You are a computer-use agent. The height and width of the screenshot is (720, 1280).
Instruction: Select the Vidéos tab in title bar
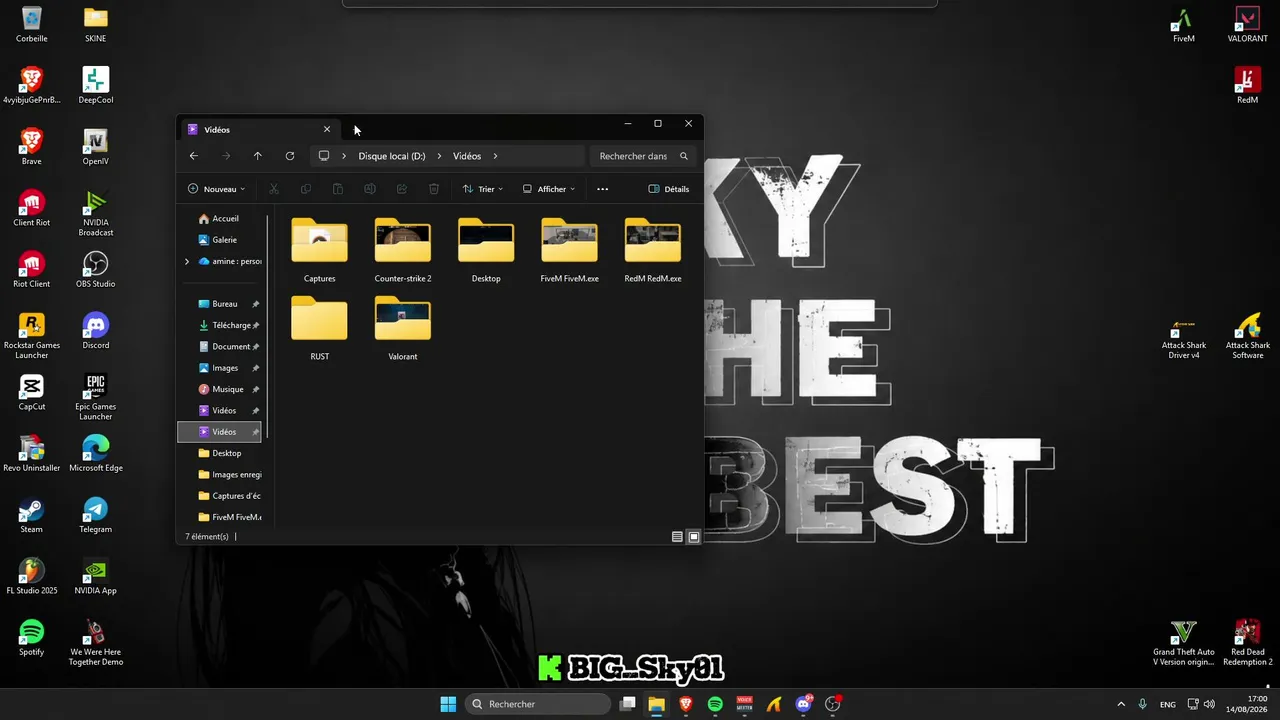(258, 129)
